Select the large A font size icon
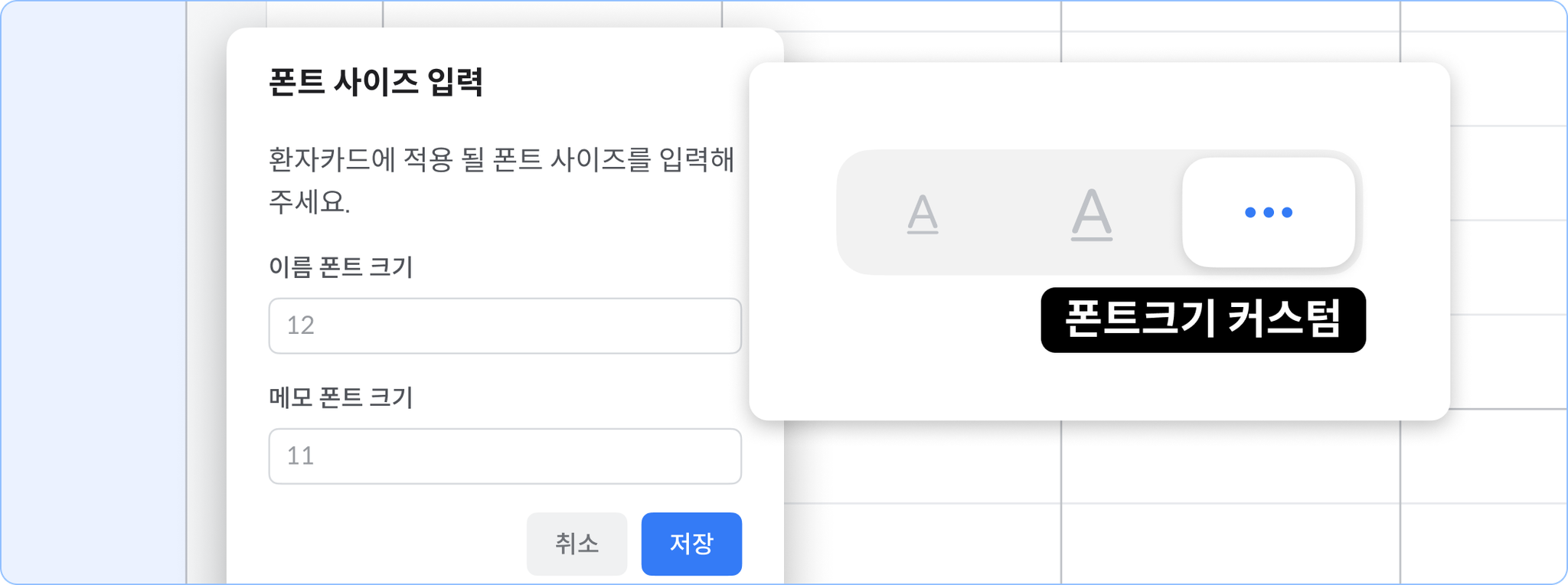Viewport: 1568px width, 585px height. 1091,214
